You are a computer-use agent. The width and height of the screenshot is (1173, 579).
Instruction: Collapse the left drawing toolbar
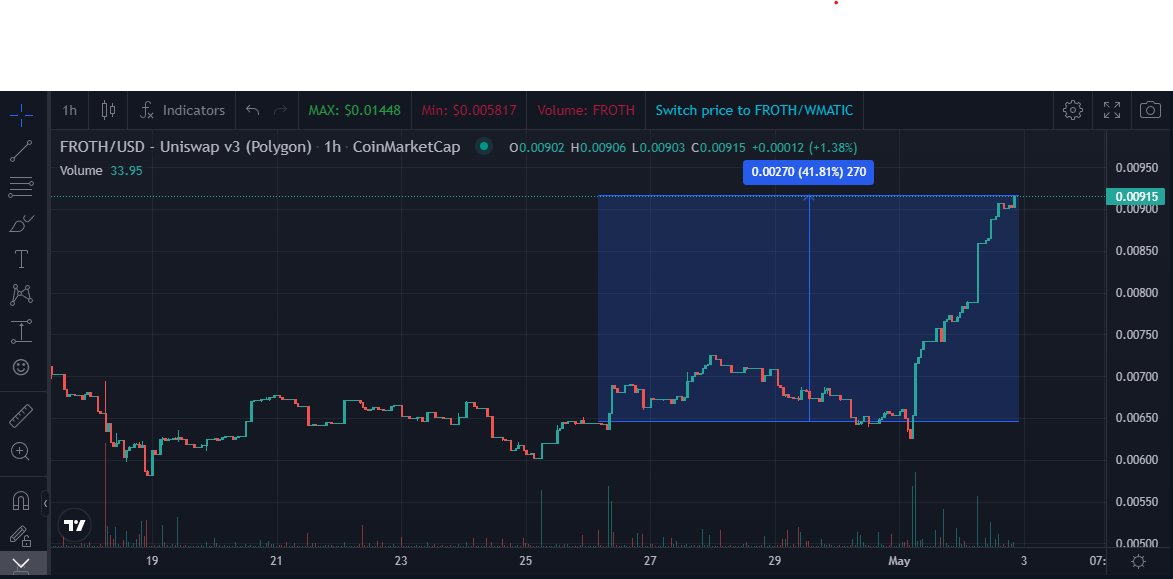(45, 503)
